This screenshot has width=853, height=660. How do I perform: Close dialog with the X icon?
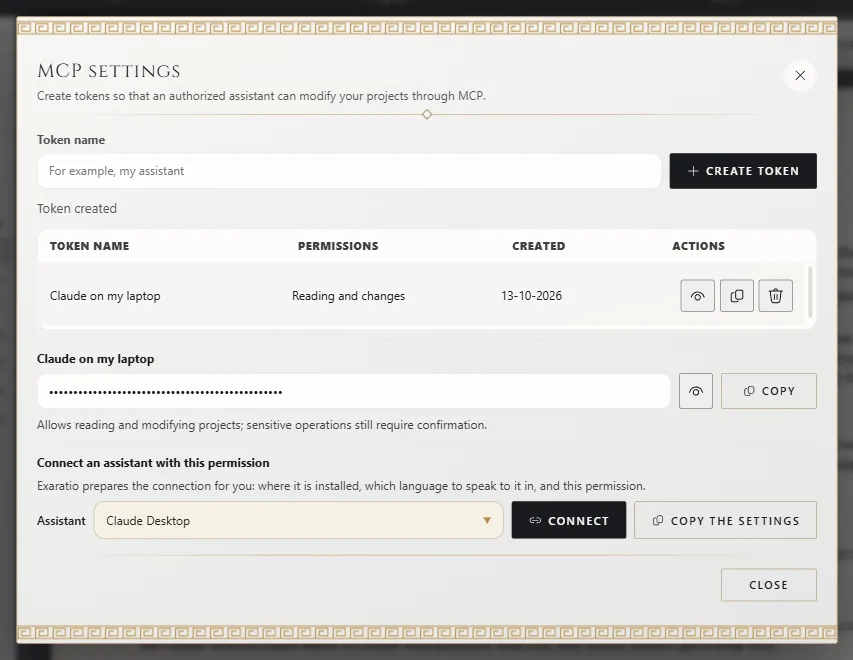point(800,75)
